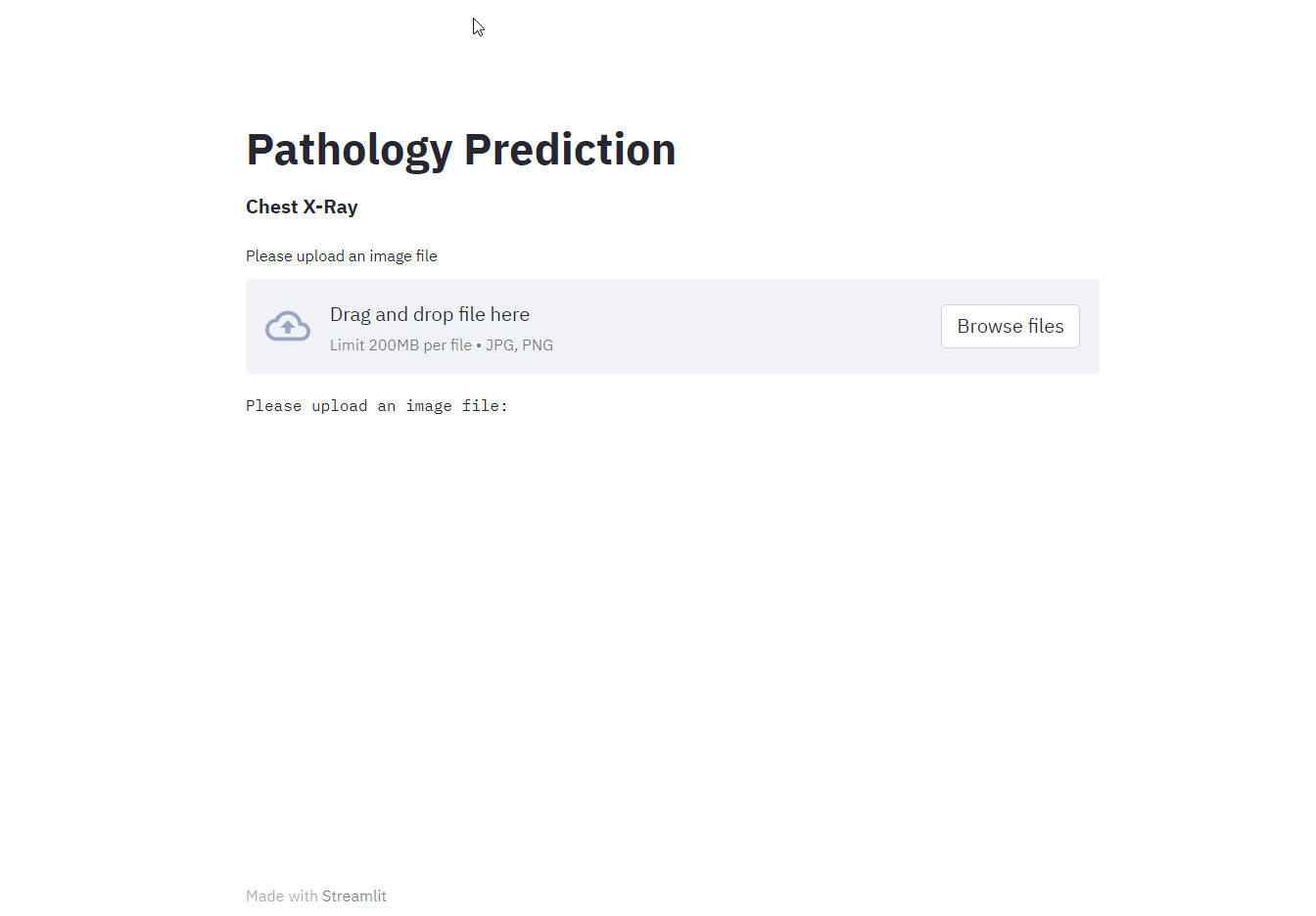Click the 'Made with' footer text
The width and height of the screenshot is (1316, 916).
(279, 895)
